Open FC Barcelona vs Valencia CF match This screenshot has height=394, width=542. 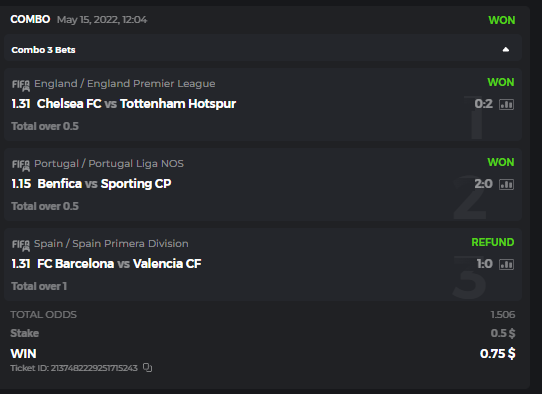119,264
